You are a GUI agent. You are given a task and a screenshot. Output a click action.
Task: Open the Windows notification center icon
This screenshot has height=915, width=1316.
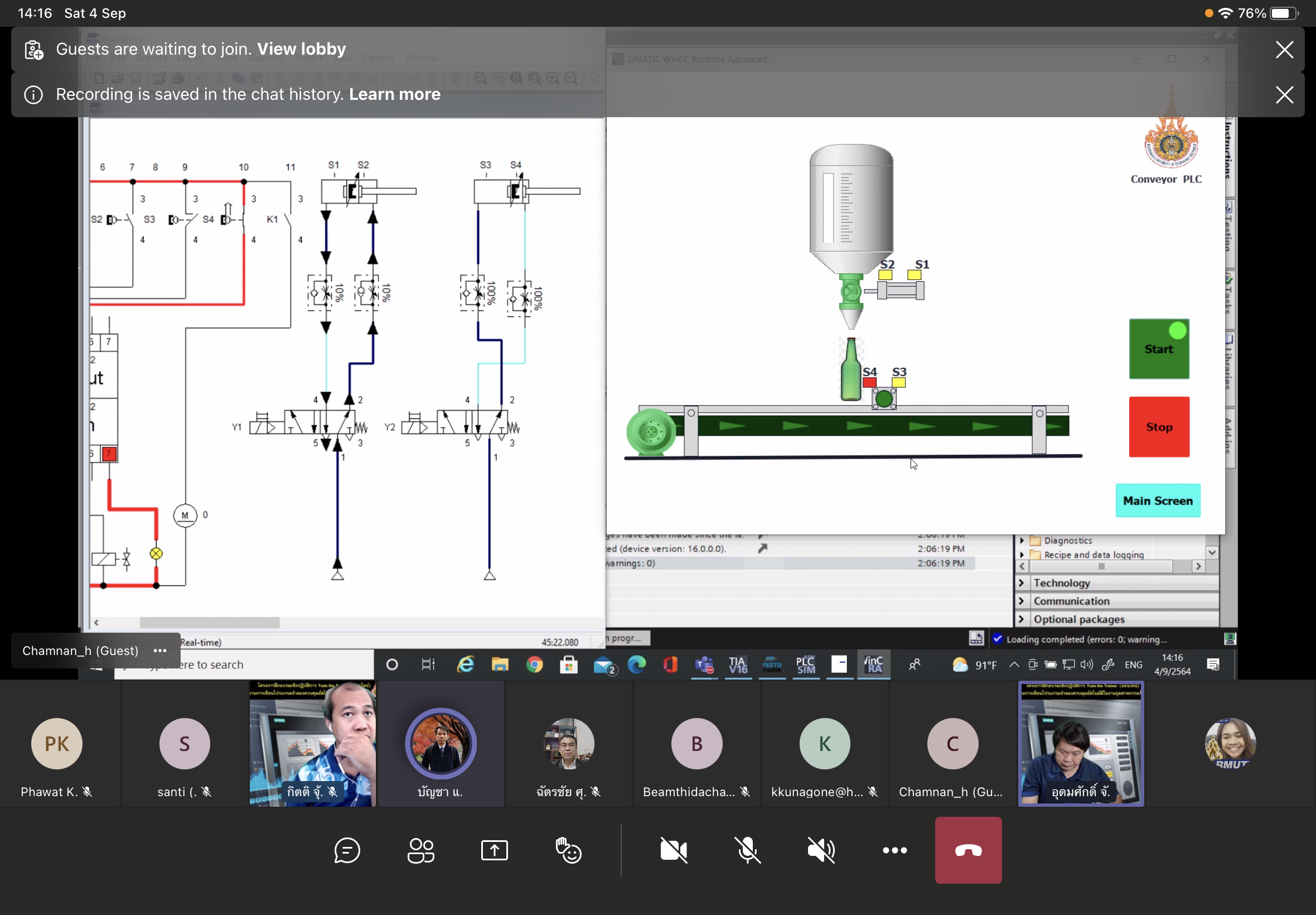[1213, 664]
